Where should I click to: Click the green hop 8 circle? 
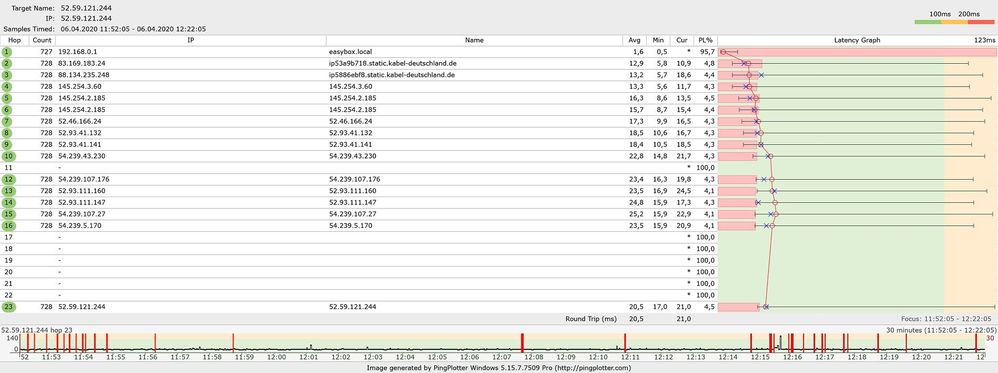(x=7, y=132)
